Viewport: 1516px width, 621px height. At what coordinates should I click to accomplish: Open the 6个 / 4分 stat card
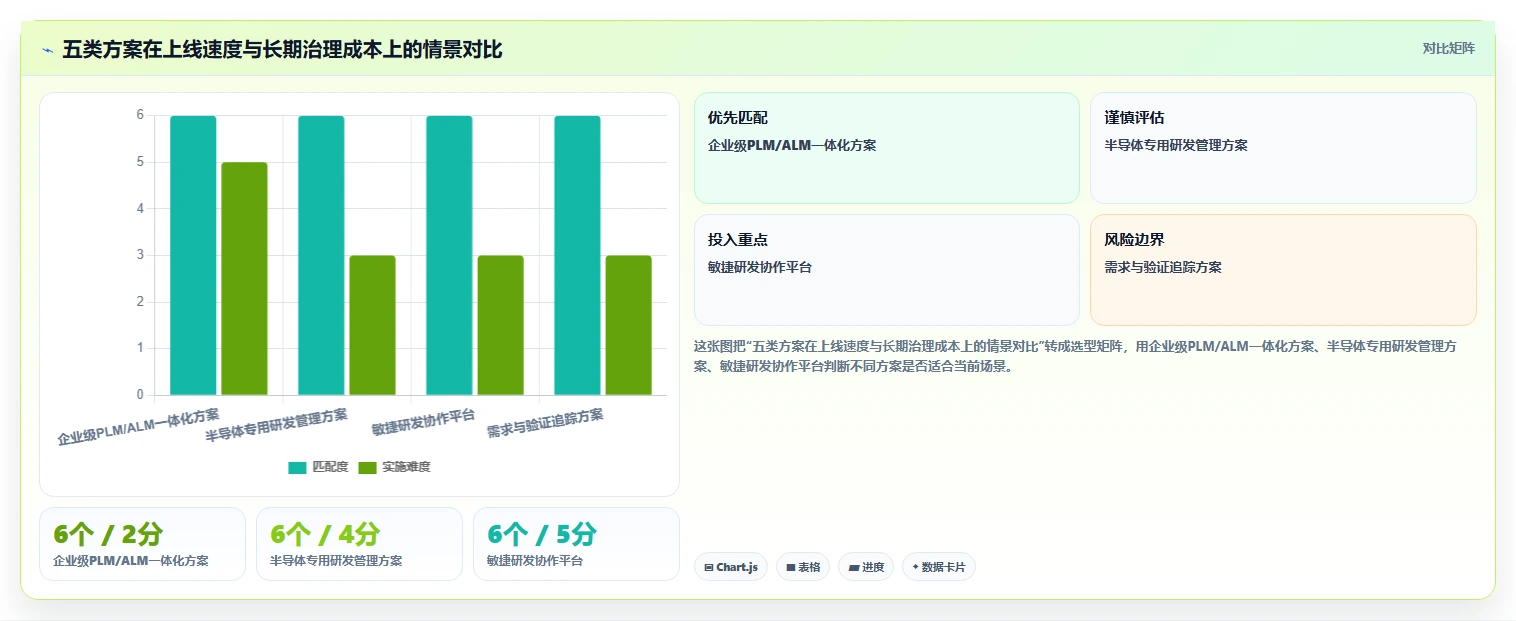359,544
